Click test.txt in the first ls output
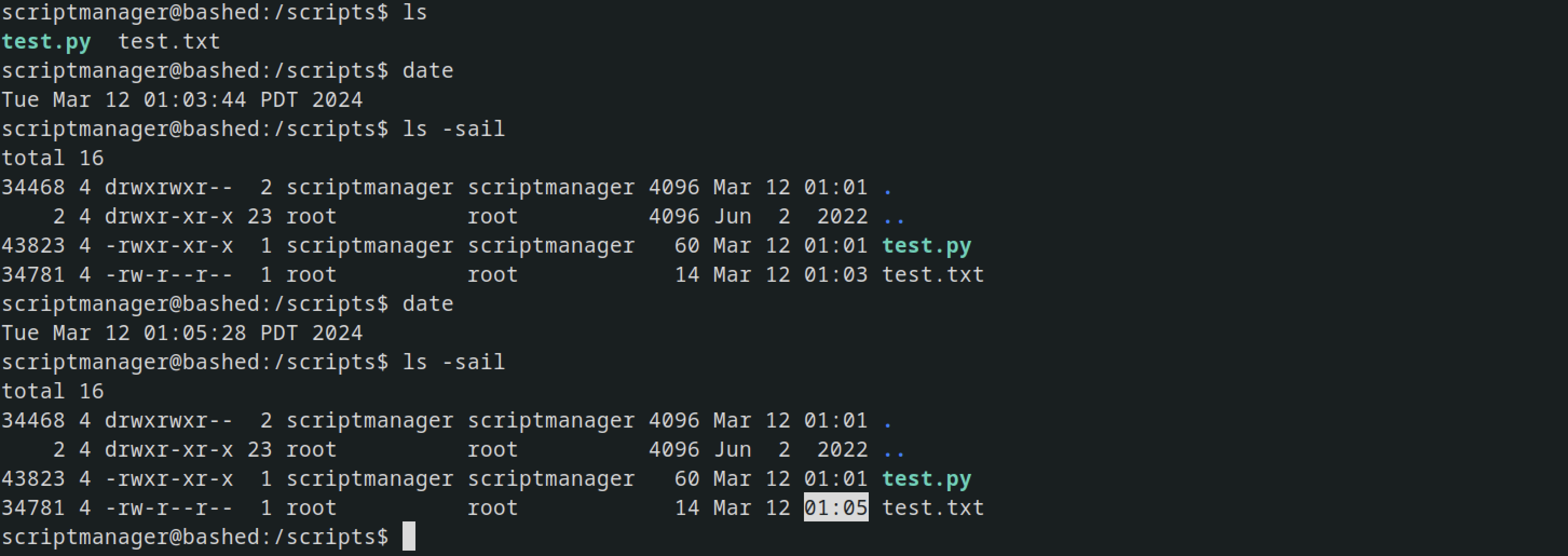This screenshot has height=556, width=1568. pyautogui.click(x=168, y=42)
